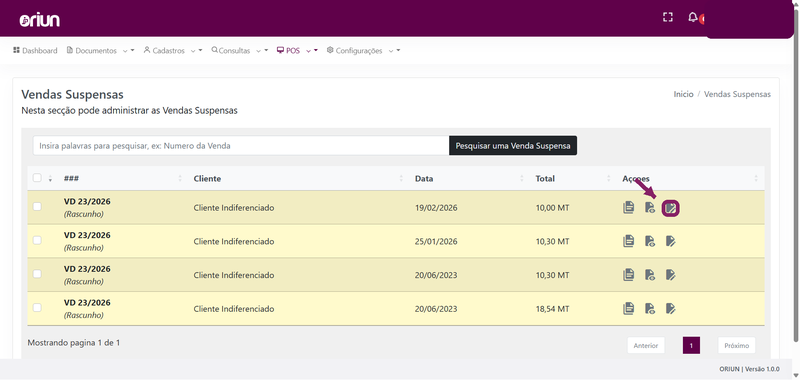800x380 pixels.
Task: Check the box for the 19/02/2026 sale
Action: [x=37, y=207]
